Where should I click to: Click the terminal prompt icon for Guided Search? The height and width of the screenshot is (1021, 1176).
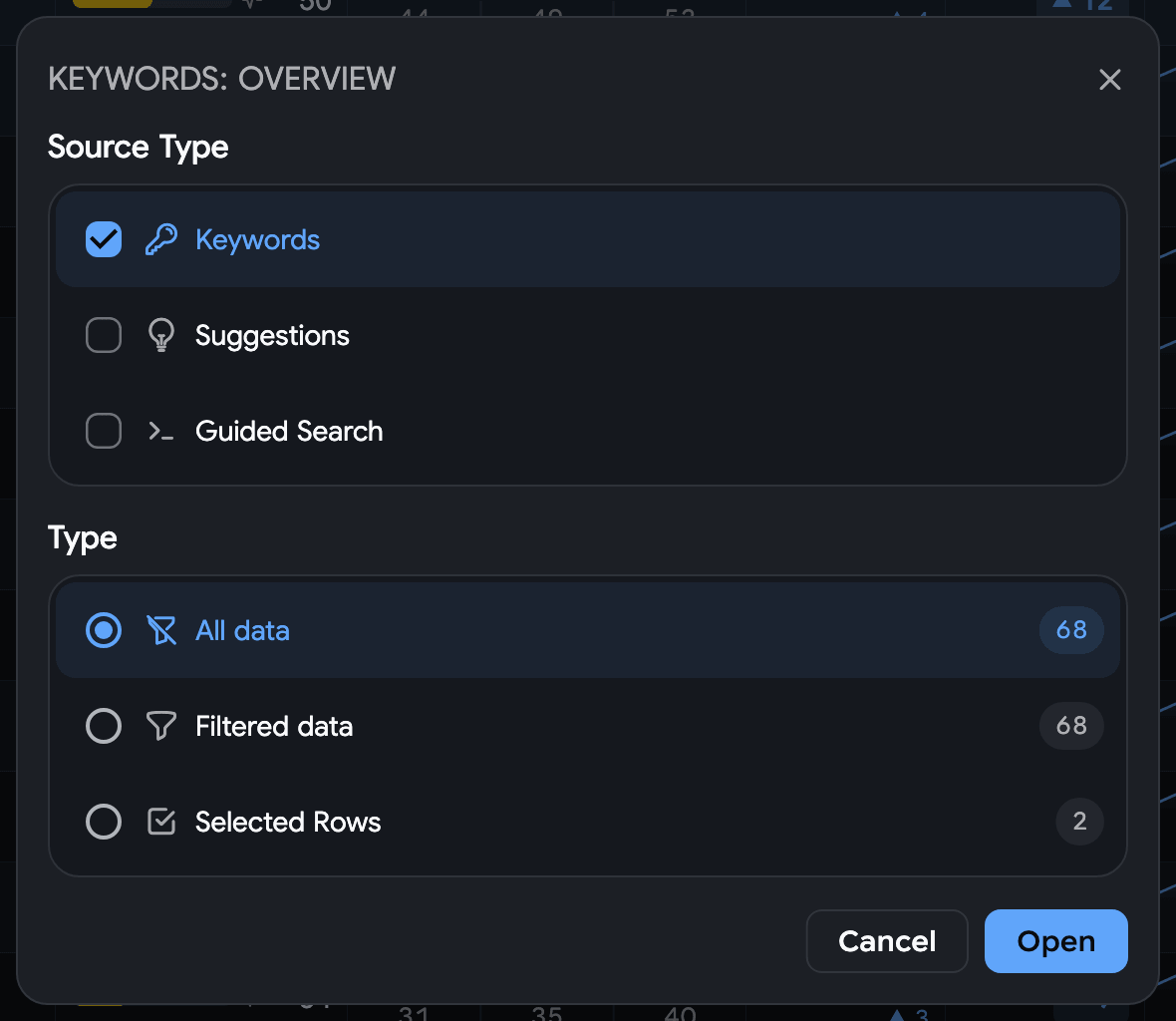coord(161,432)
